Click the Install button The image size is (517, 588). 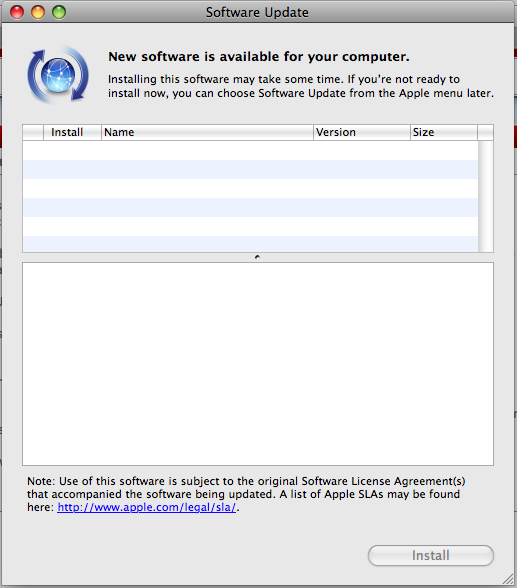pyautogui.click(x=430, y=555)
